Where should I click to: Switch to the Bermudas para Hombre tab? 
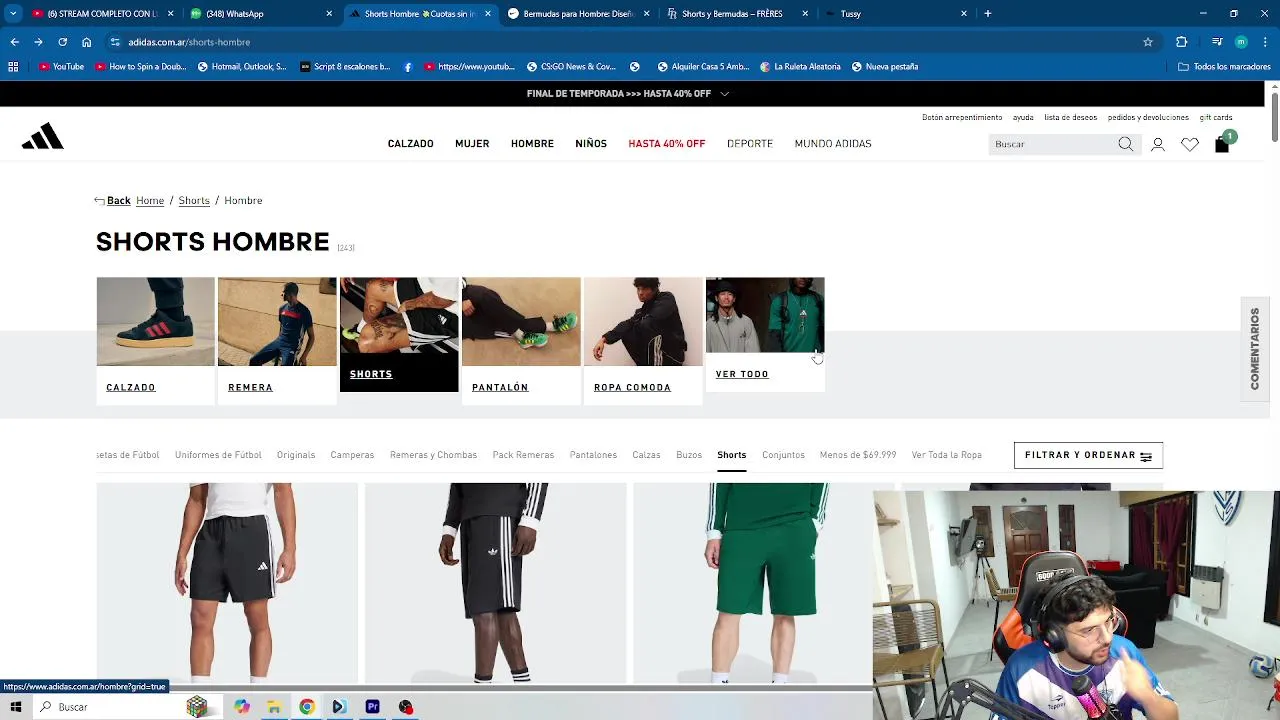point(578,14)
